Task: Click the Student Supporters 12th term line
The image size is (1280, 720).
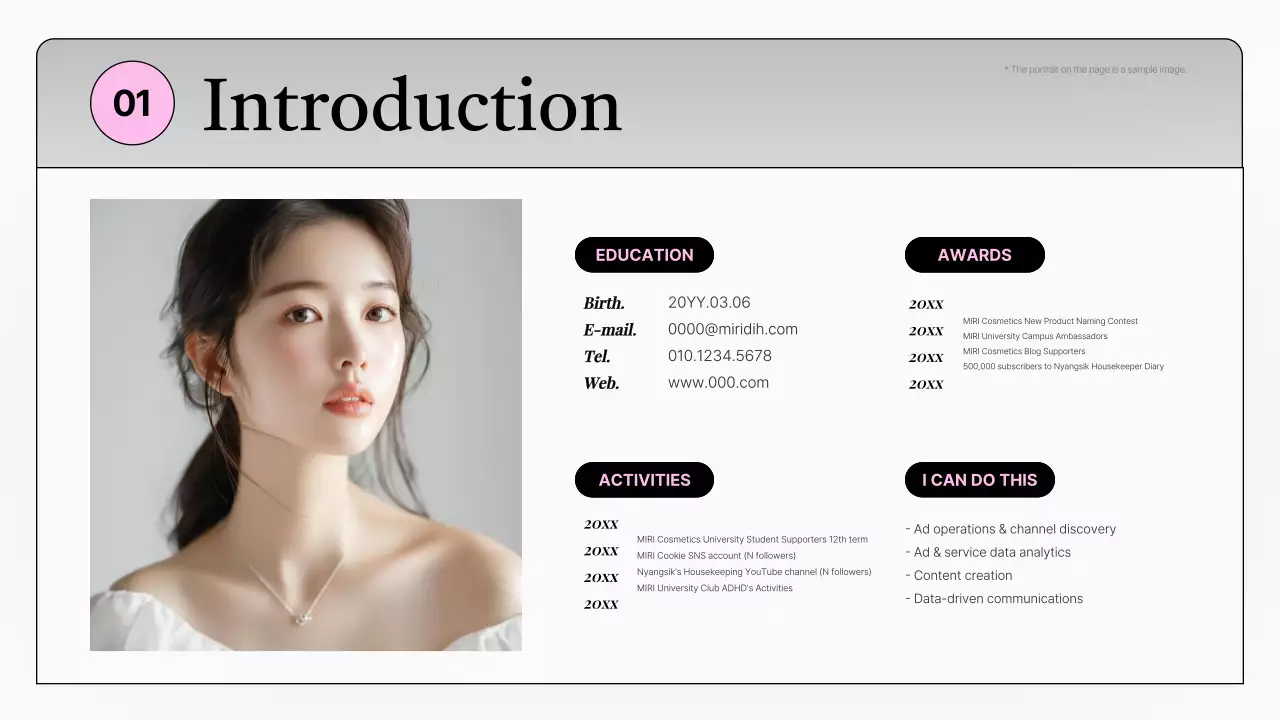Action: click(752, 540)
